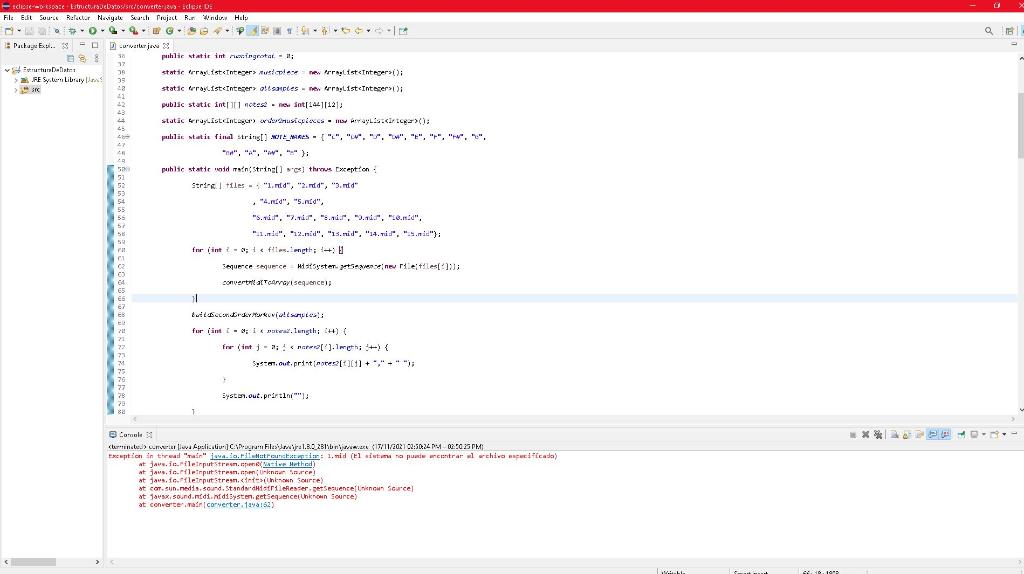Click the Open Perspective icon

pyautogui.click(x=1010, y=31)
